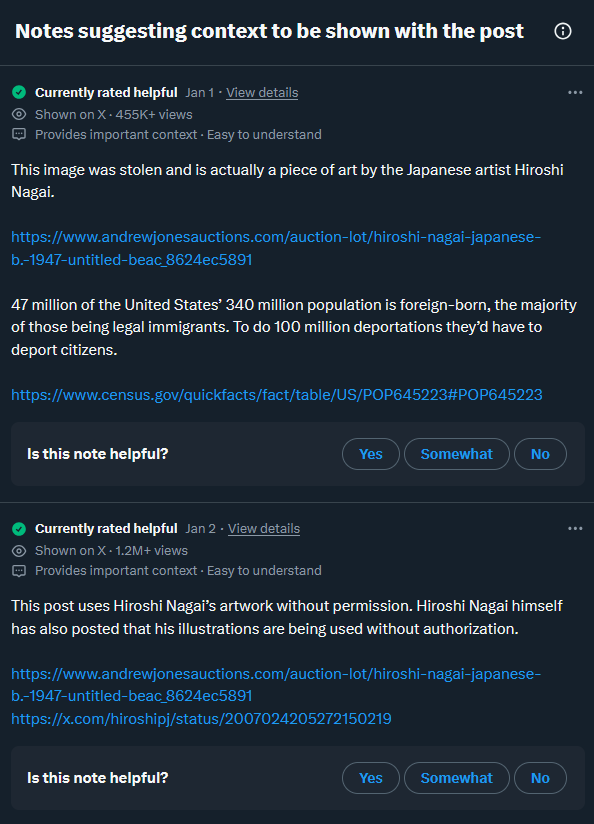
Task: Click Yes on the first helpfulness survey
Action: tap(370, 454)
